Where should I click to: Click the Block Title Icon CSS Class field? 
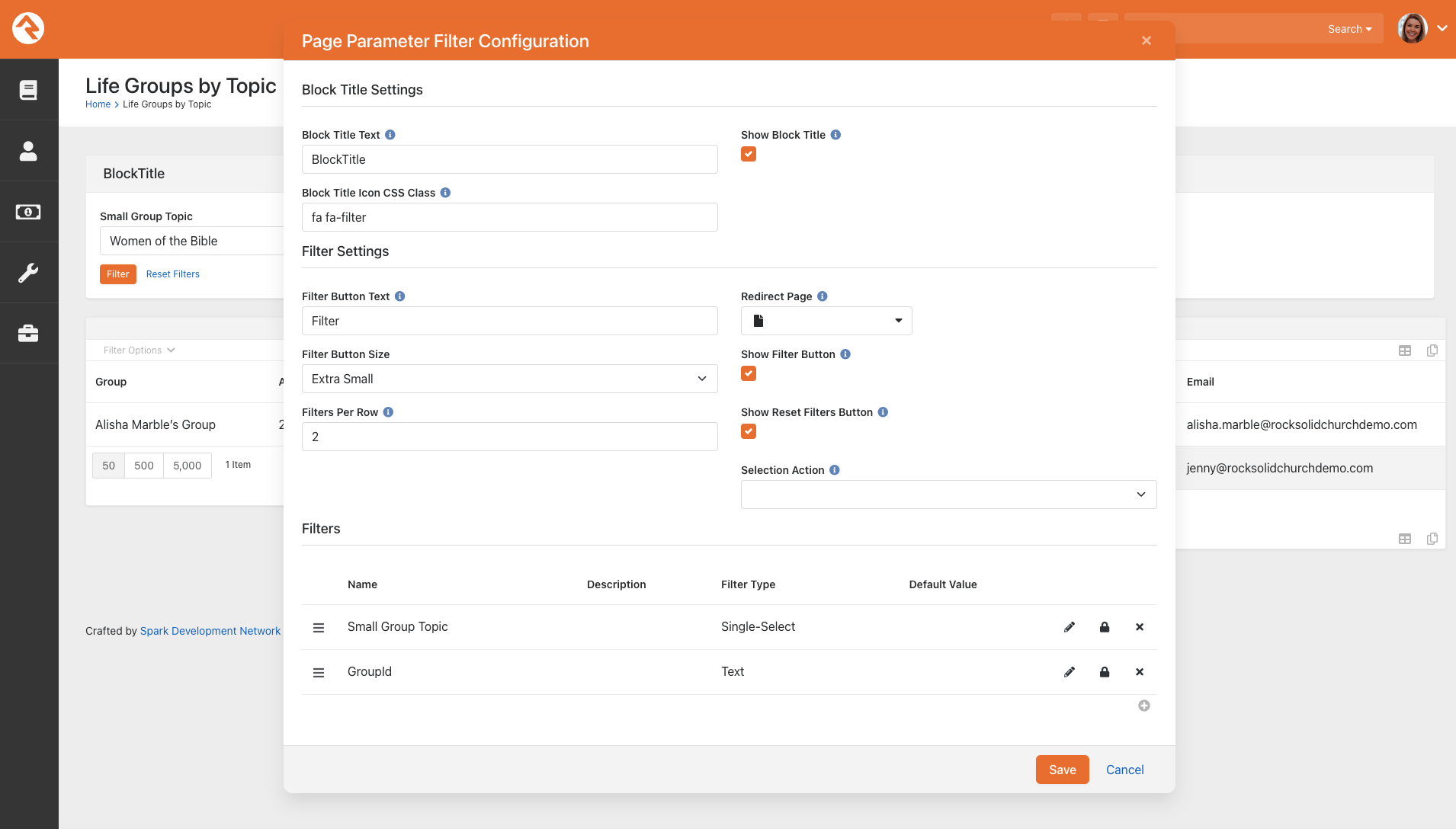coord(510,217)
